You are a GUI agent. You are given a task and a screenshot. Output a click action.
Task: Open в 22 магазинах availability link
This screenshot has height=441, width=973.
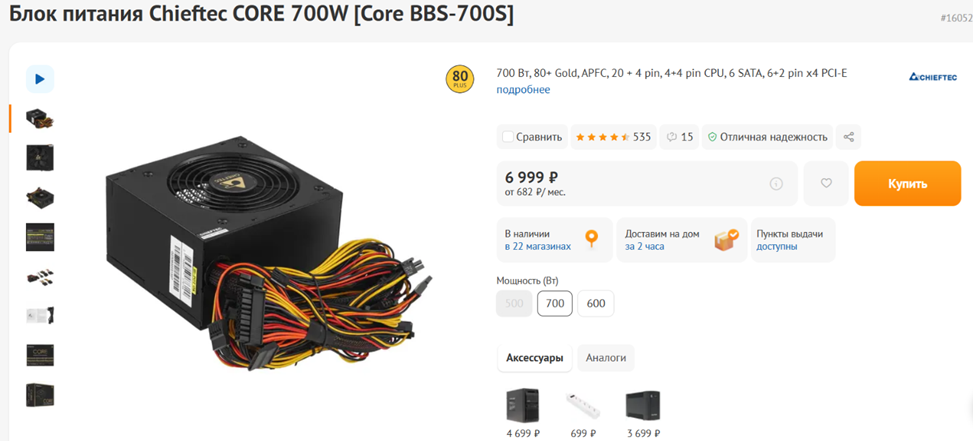(538, 246)
